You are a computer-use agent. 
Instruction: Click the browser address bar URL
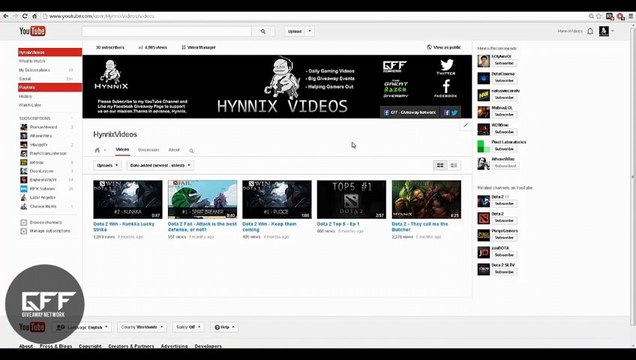point(101,16)
